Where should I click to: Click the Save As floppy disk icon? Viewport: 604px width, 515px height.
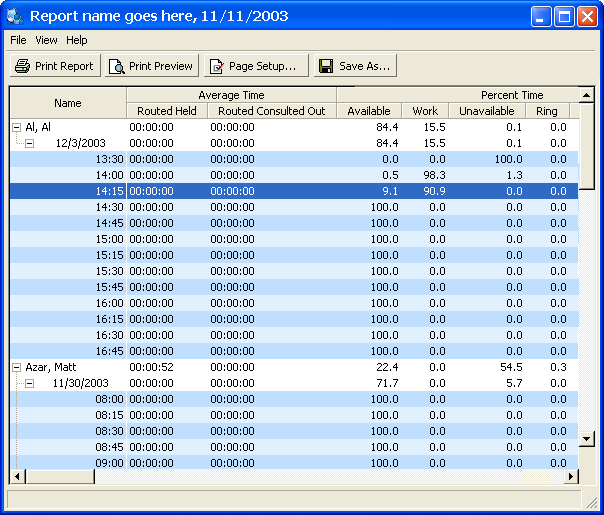coord(325,66)
